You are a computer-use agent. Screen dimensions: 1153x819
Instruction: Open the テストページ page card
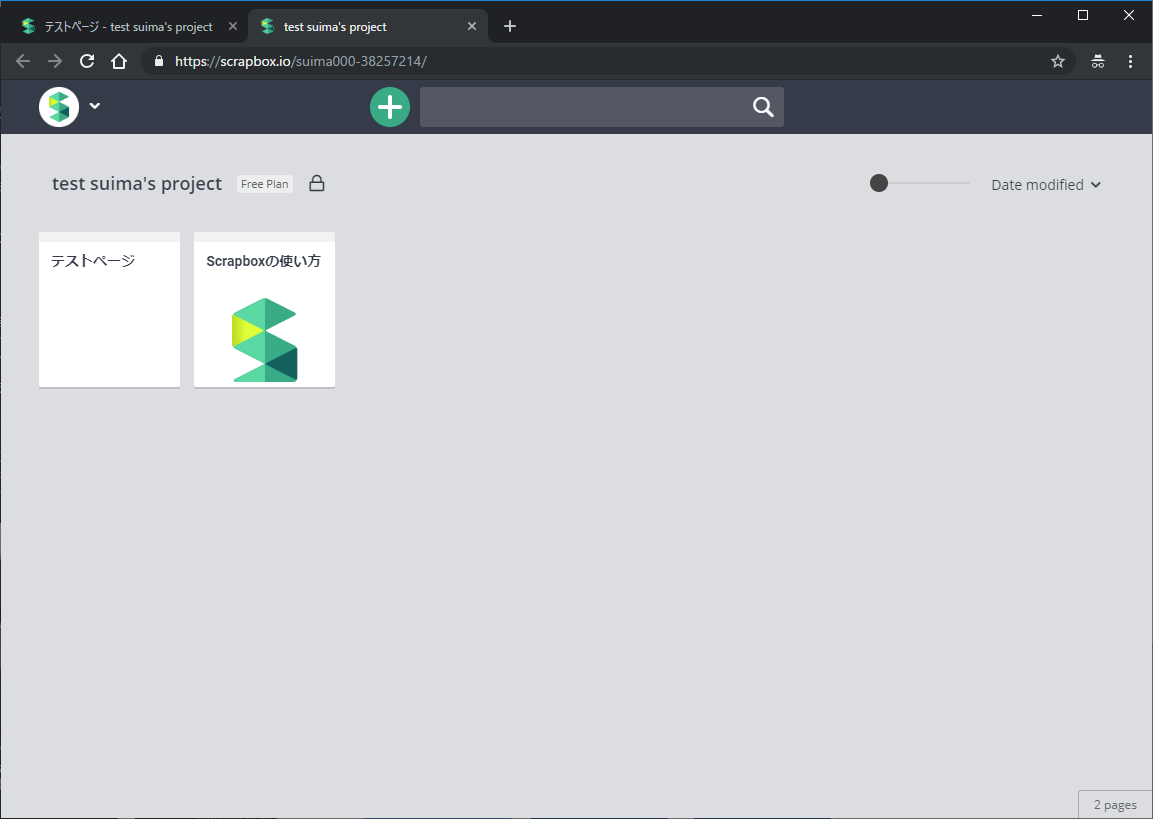click(110, 310)
